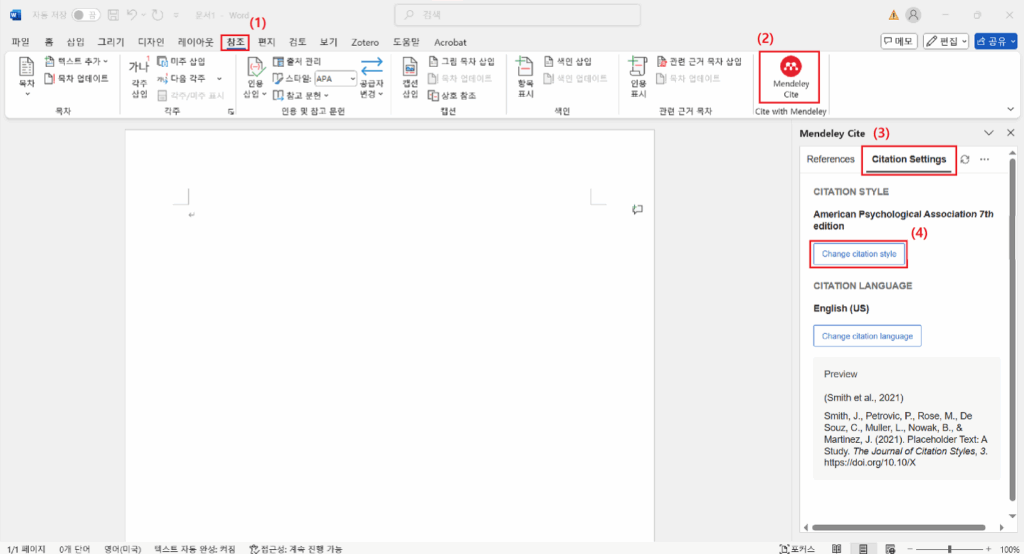
Task: Open the Mendeley panel more options menu
Action: tap(984, 159)
